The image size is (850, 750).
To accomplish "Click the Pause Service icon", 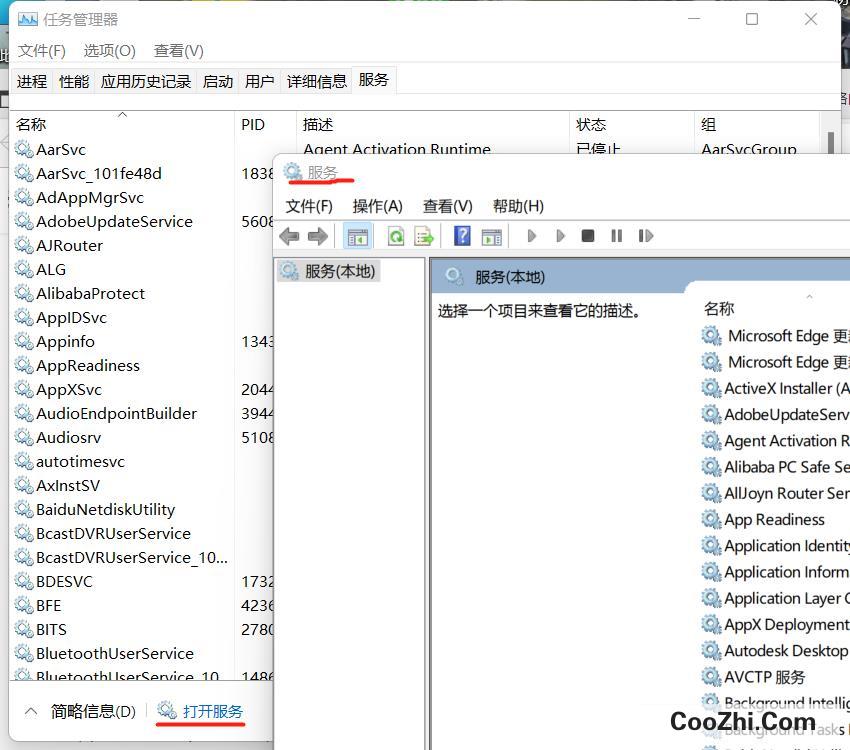I will [616, 236].
